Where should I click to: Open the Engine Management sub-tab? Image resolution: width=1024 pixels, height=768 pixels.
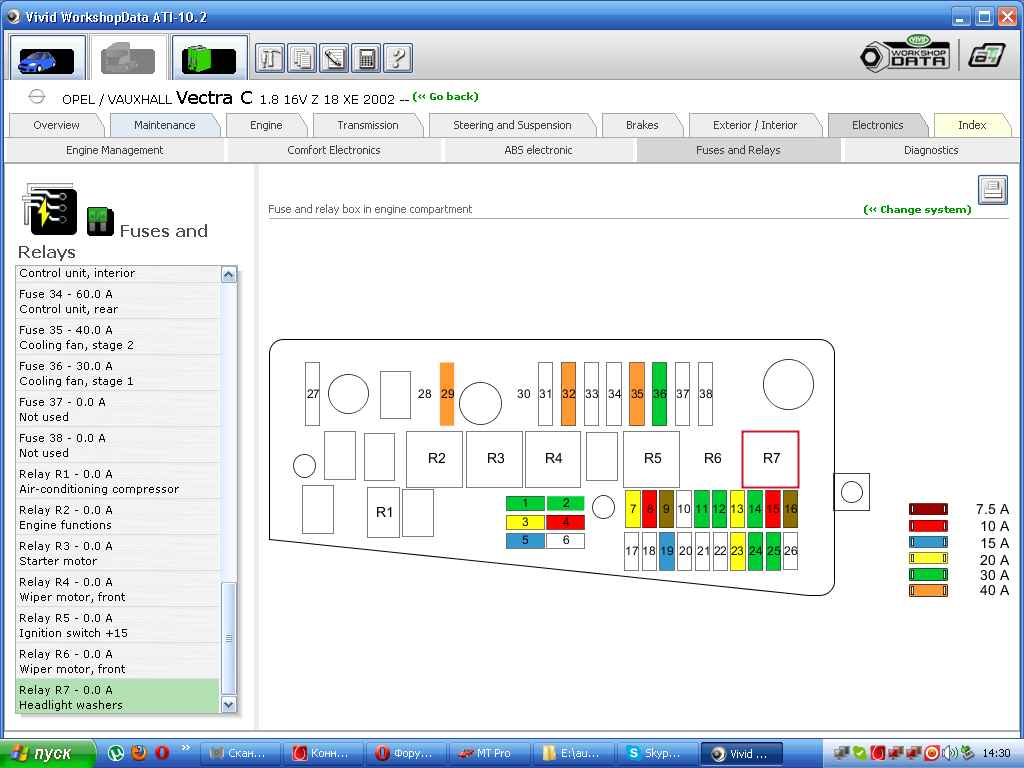[x=114, y=150]
